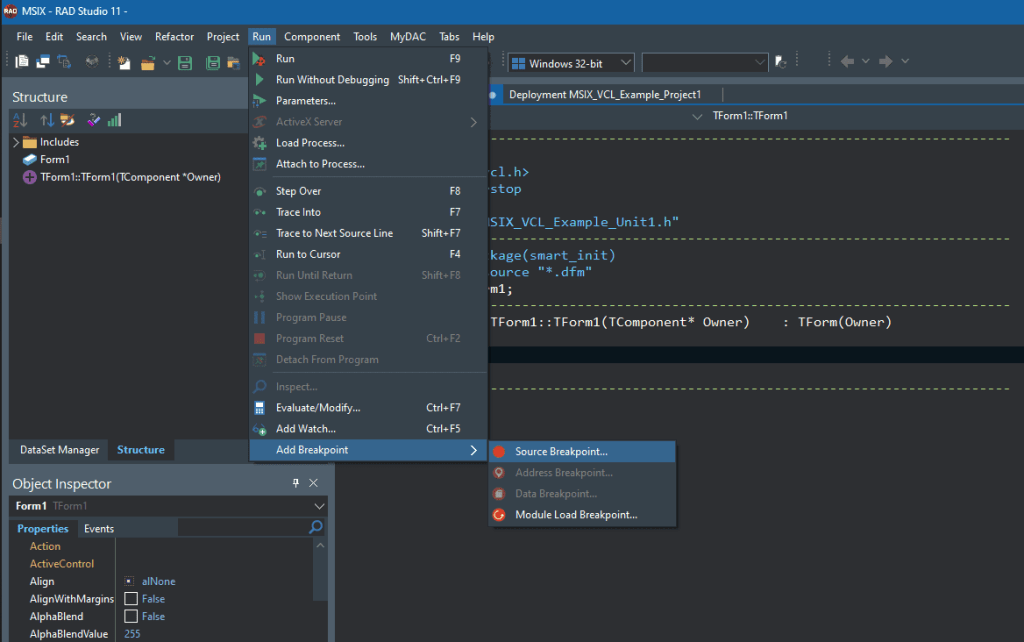Select Form1 in the Structure tree
The image size is (1024, 642).
click(46, 159)
